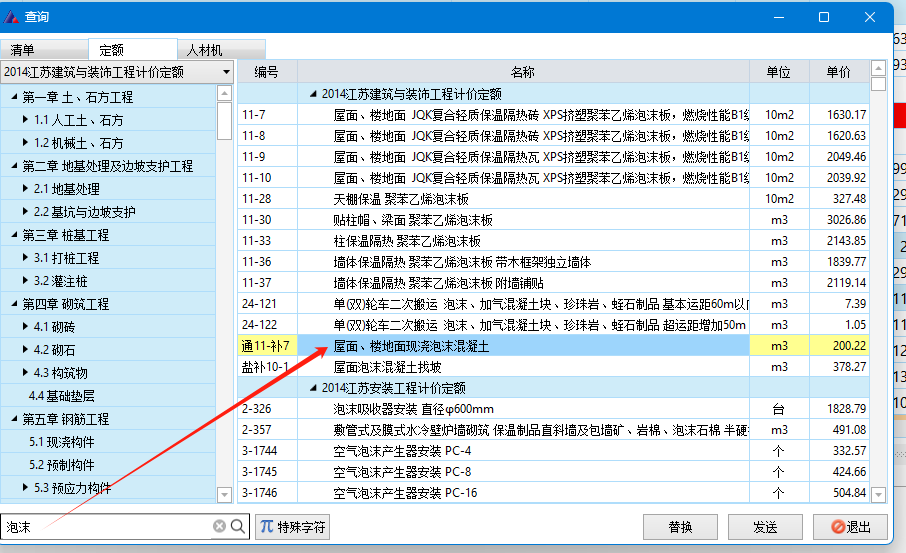Switch to the 清单 tab

(x=44, y=50)
